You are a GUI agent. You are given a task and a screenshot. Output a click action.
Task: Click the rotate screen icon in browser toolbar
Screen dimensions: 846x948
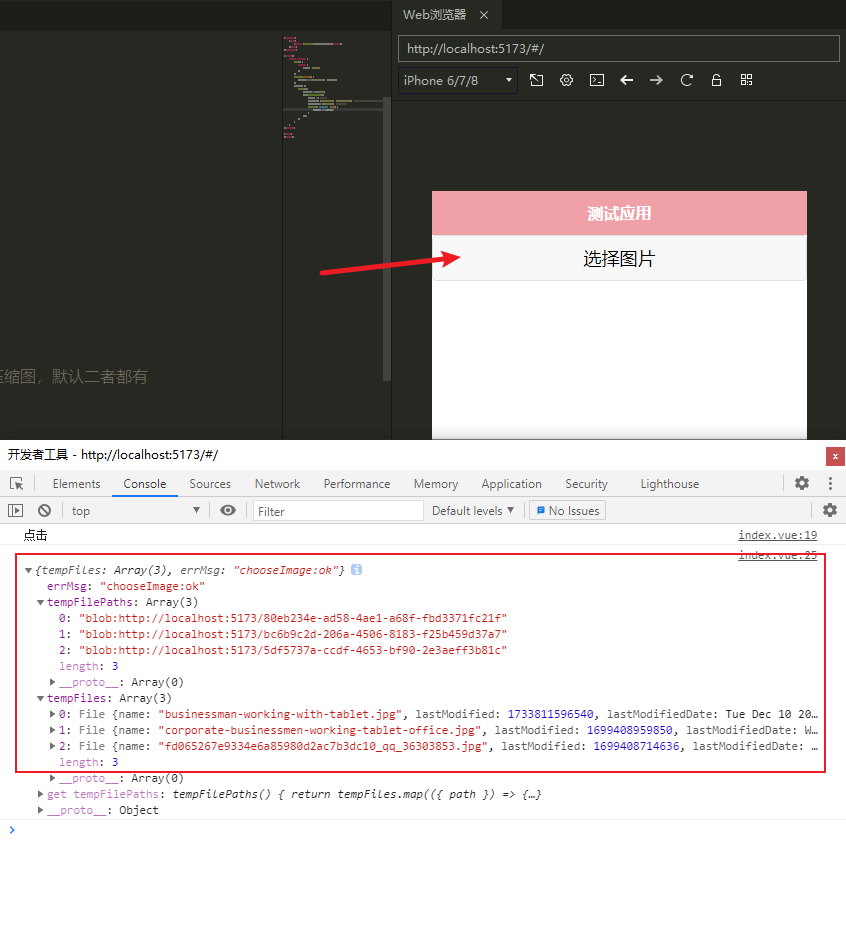(536, 80)
